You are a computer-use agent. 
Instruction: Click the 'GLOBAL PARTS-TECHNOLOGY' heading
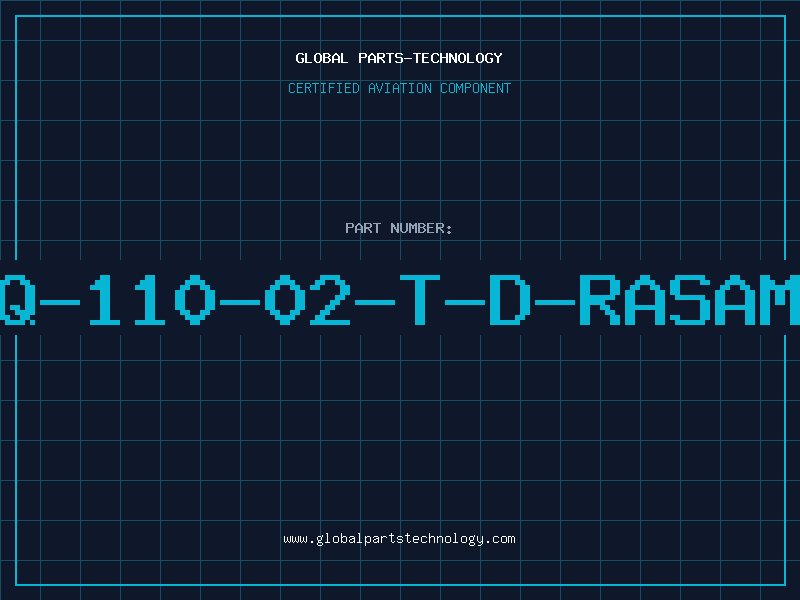399,58
